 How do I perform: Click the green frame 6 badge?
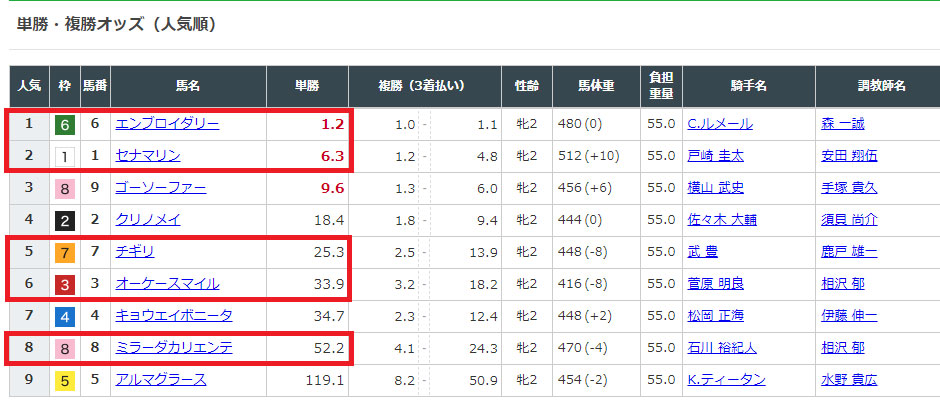point(64,124)
